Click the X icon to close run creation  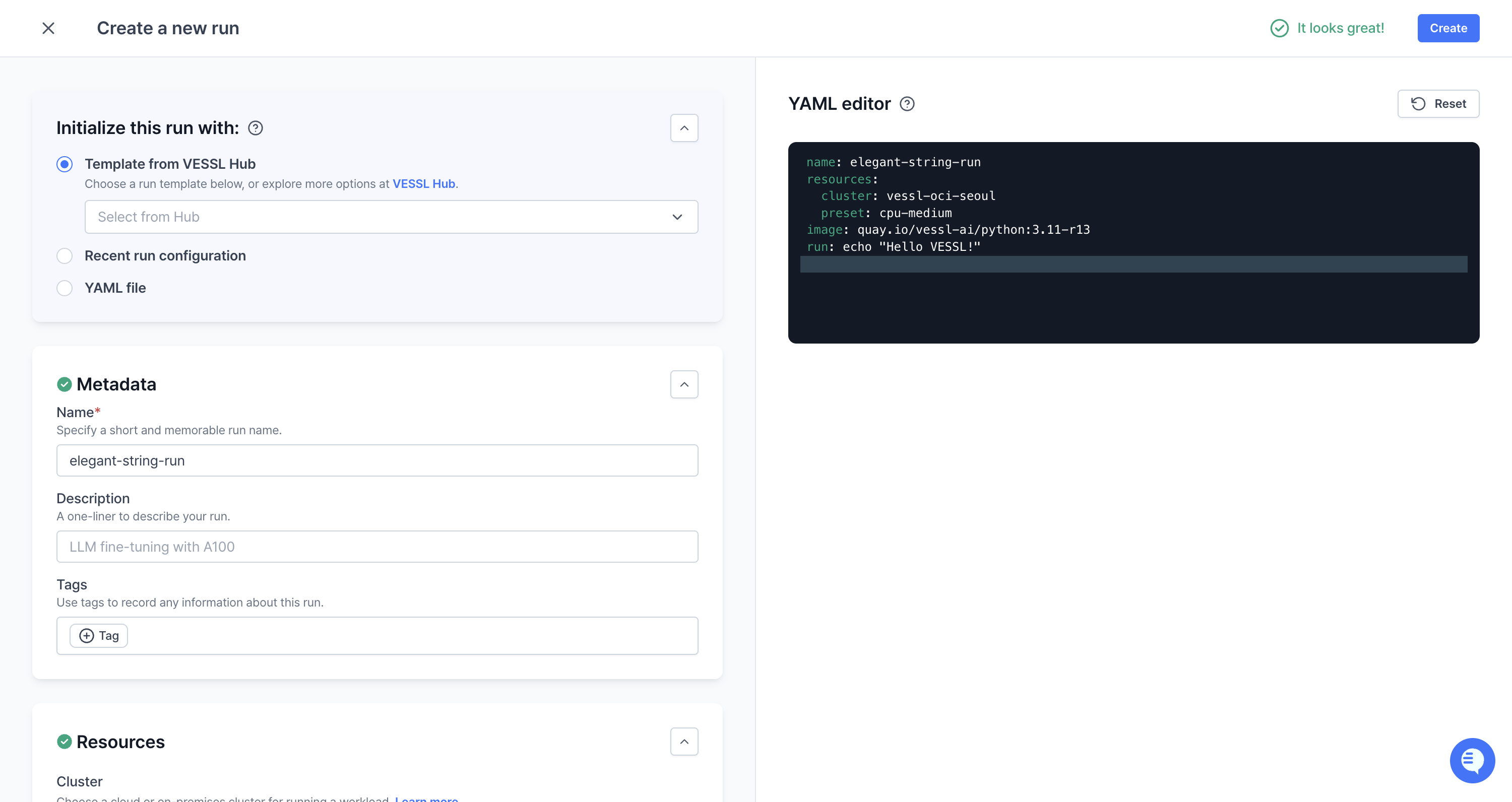pyautogui.click(x=48, y=28)
